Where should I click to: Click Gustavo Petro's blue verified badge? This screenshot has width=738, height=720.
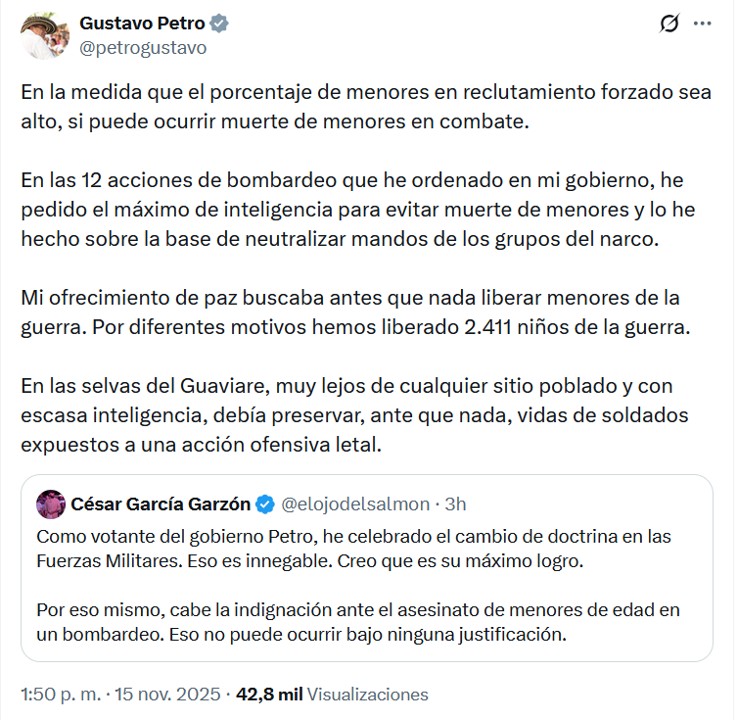tap(215, 23)
